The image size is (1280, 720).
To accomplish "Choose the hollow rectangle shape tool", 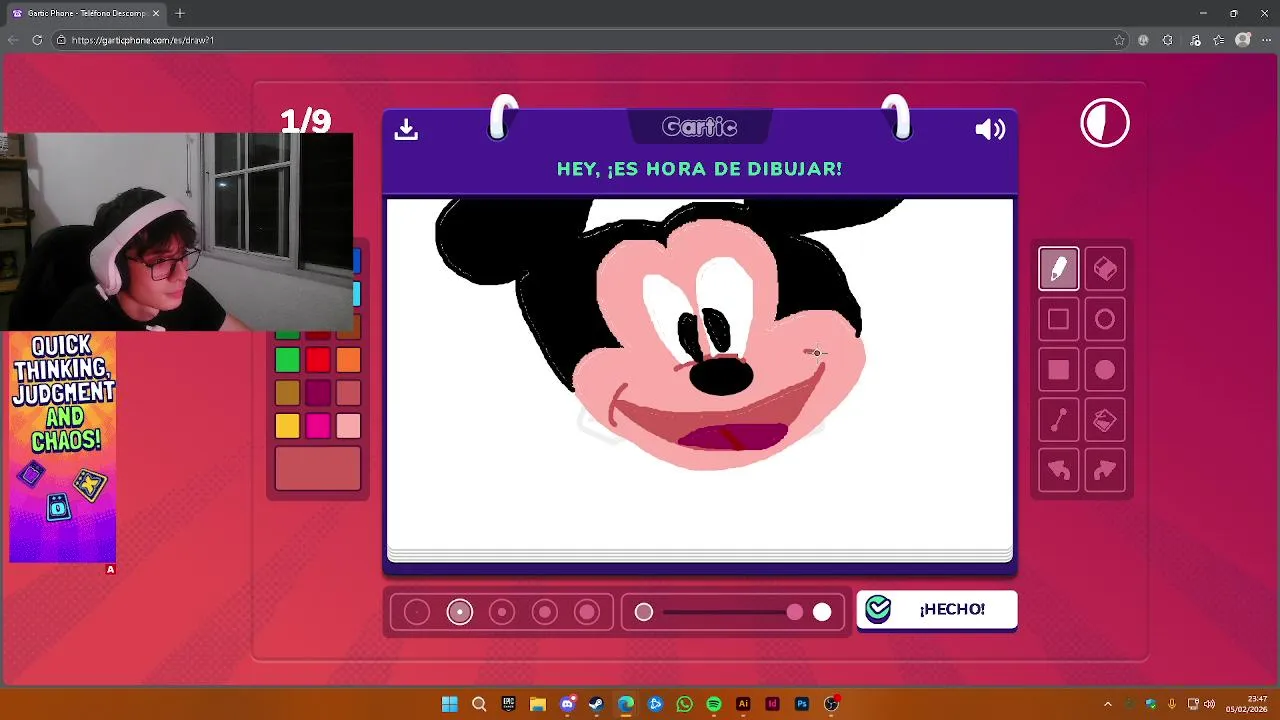I will pyautogui.click(x=1058, y=319).
